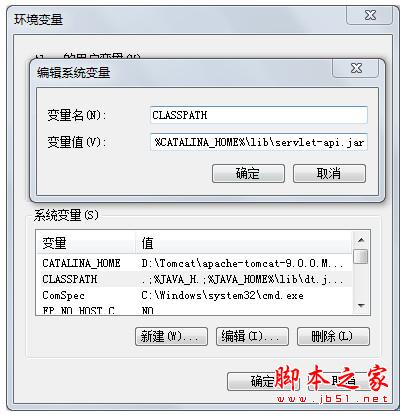This screenshot has height=415, width=405.
Task: Click the D:\Tomcat\apache-tomcat value cell
Action: 242,264
